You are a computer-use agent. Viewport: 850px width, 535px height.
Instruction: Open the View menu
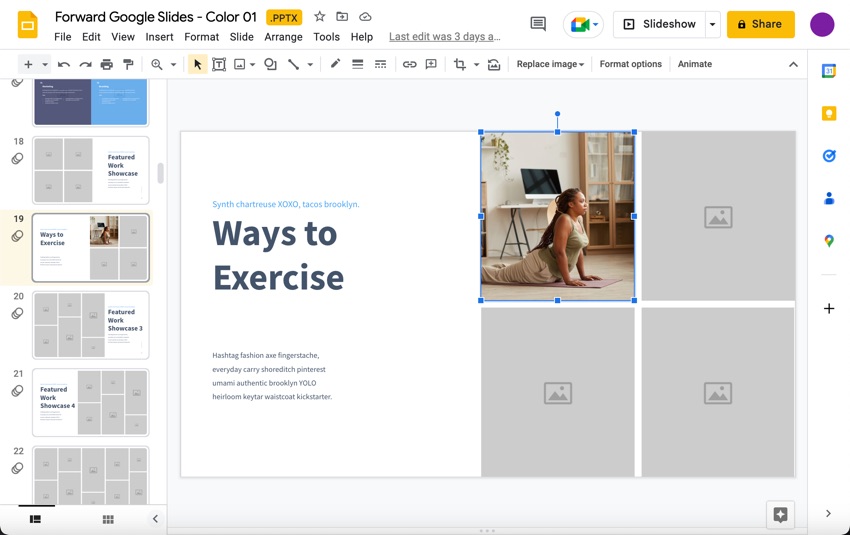click(x=123, y=37)
